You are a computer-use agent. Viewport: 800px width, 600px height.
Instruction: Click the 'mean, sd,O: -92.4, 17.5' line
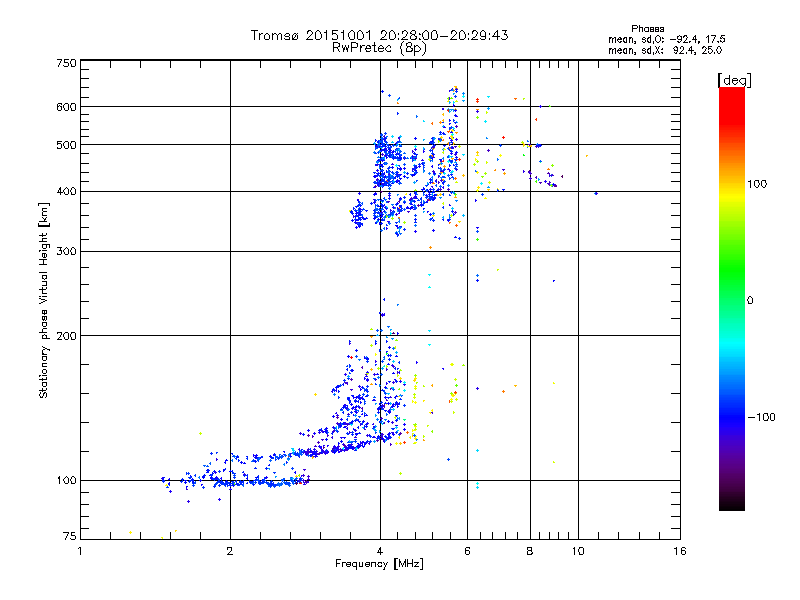pyautogui.click(x=667, y=39)
